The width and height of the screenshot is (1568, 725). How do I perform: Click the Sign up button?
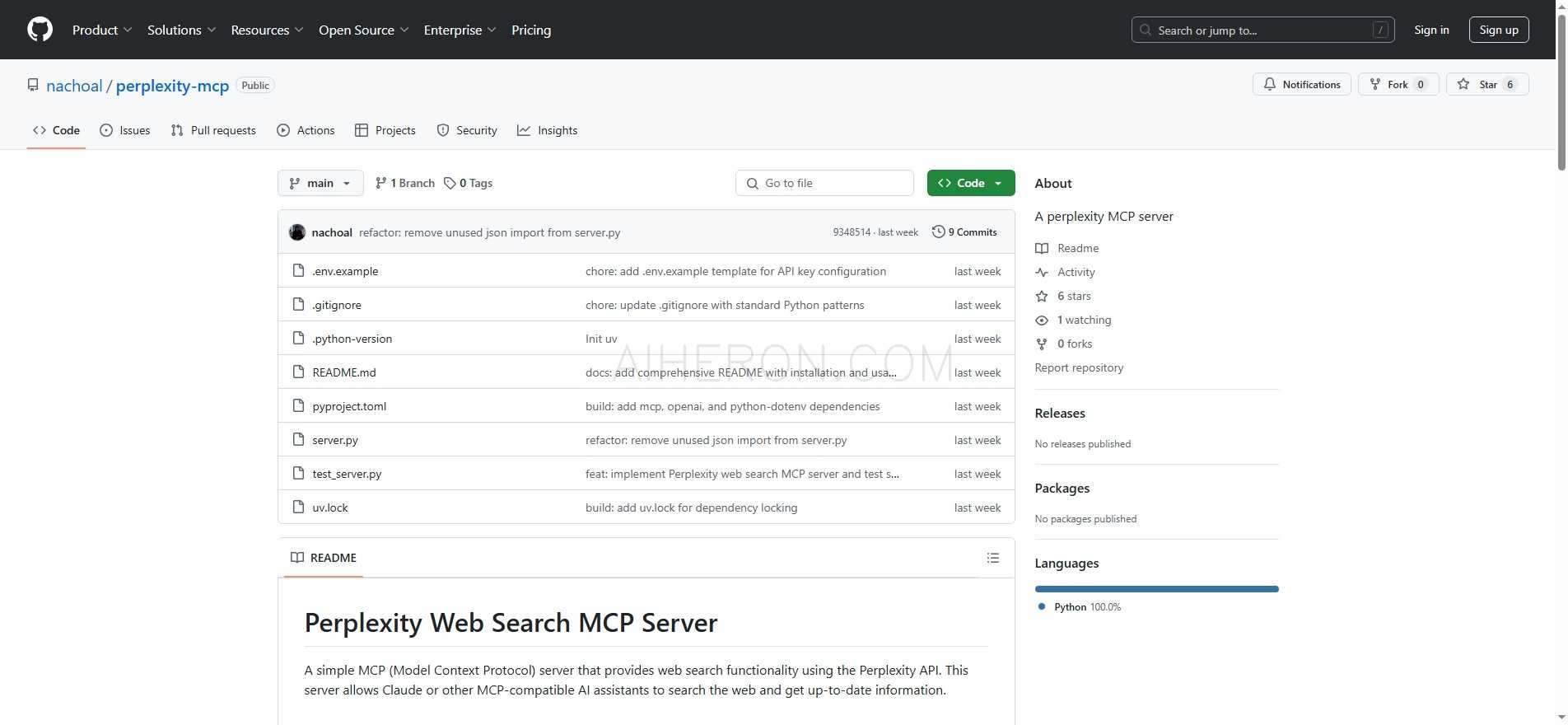(x=1499, y=30)
